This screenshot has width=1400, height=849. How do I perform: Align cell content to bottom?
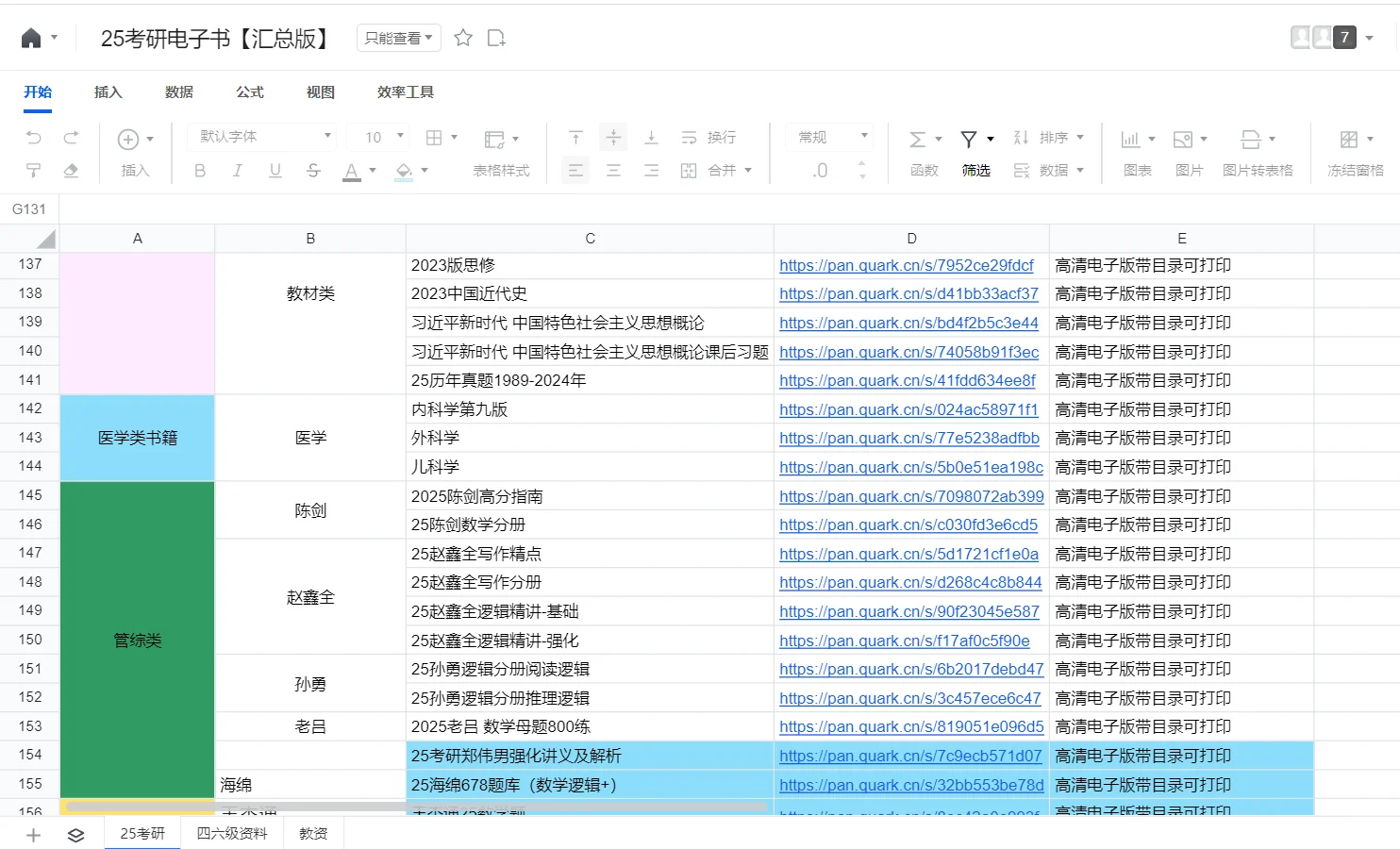pos(651,138)
